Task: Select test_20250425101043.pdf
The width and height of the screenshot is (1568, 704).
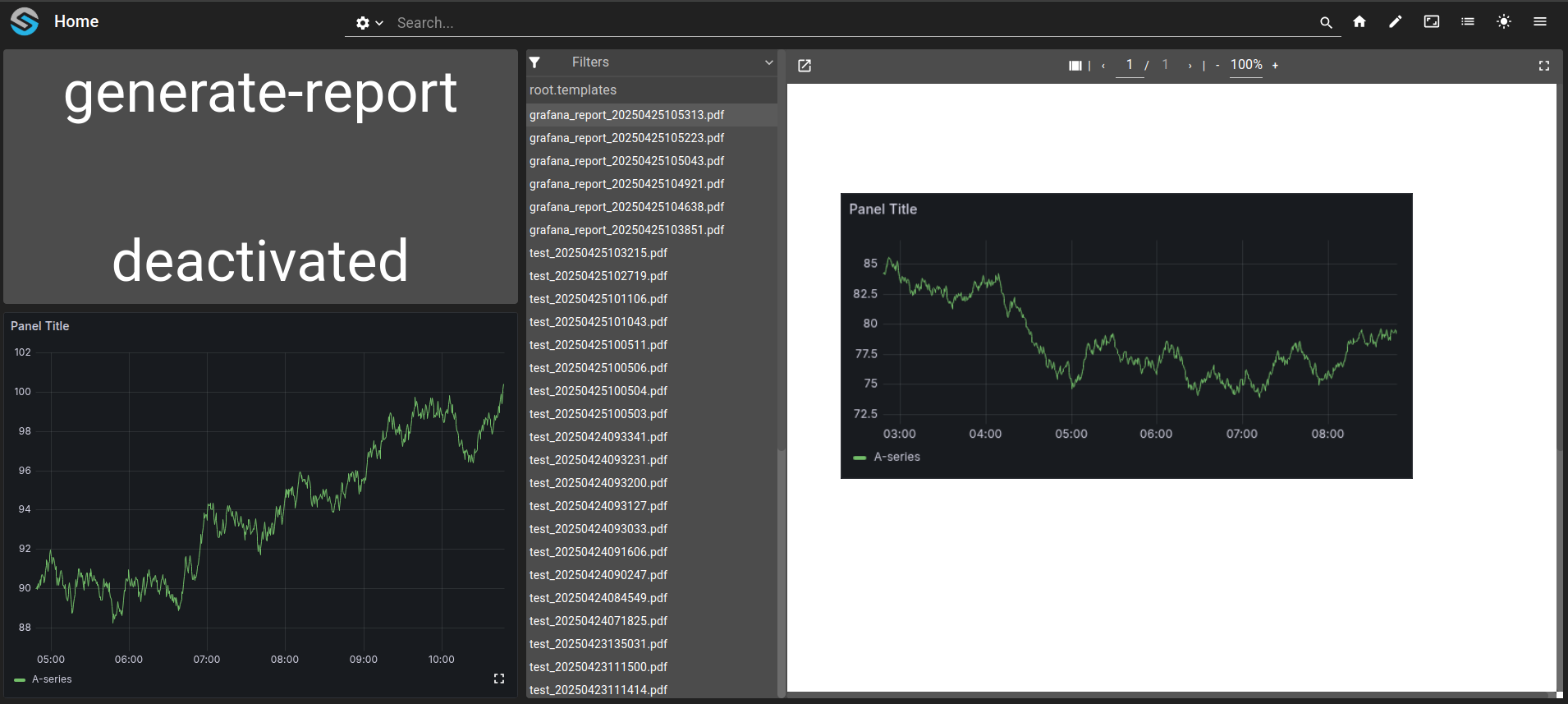Action: [652, 322]
